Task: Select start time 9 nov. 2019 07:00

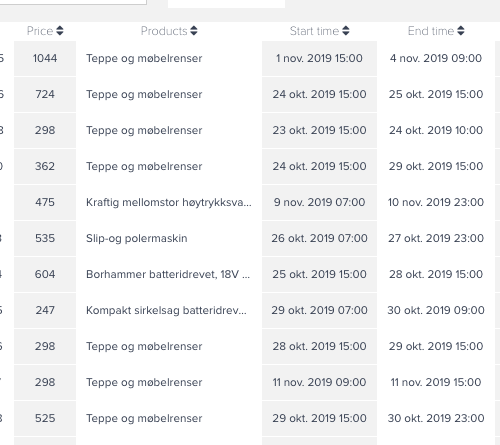Action: [319, 202]
